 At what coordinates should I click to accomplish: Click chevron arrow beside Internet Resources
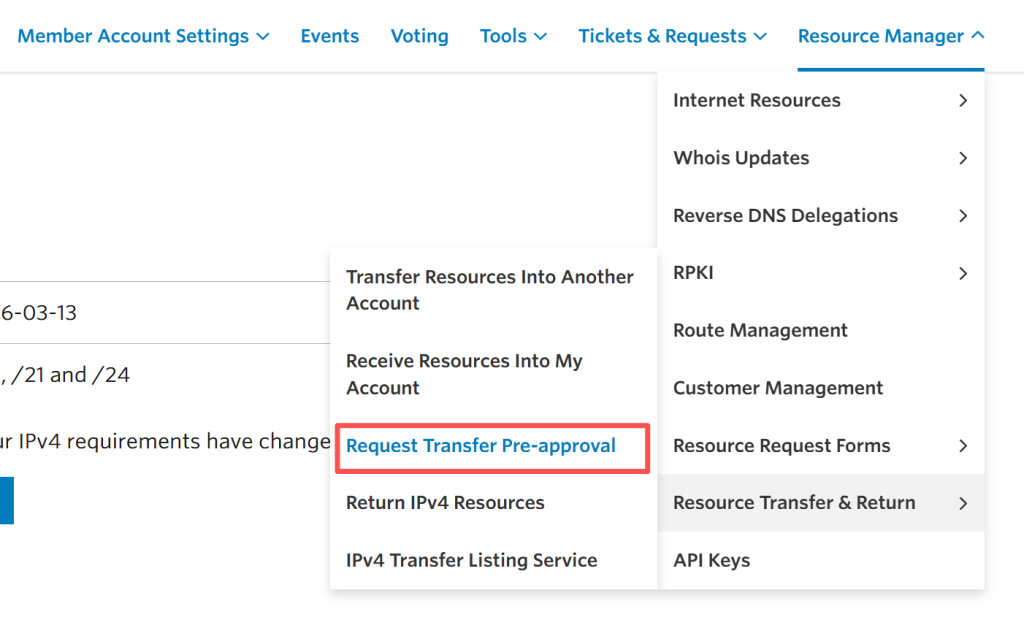963,100
